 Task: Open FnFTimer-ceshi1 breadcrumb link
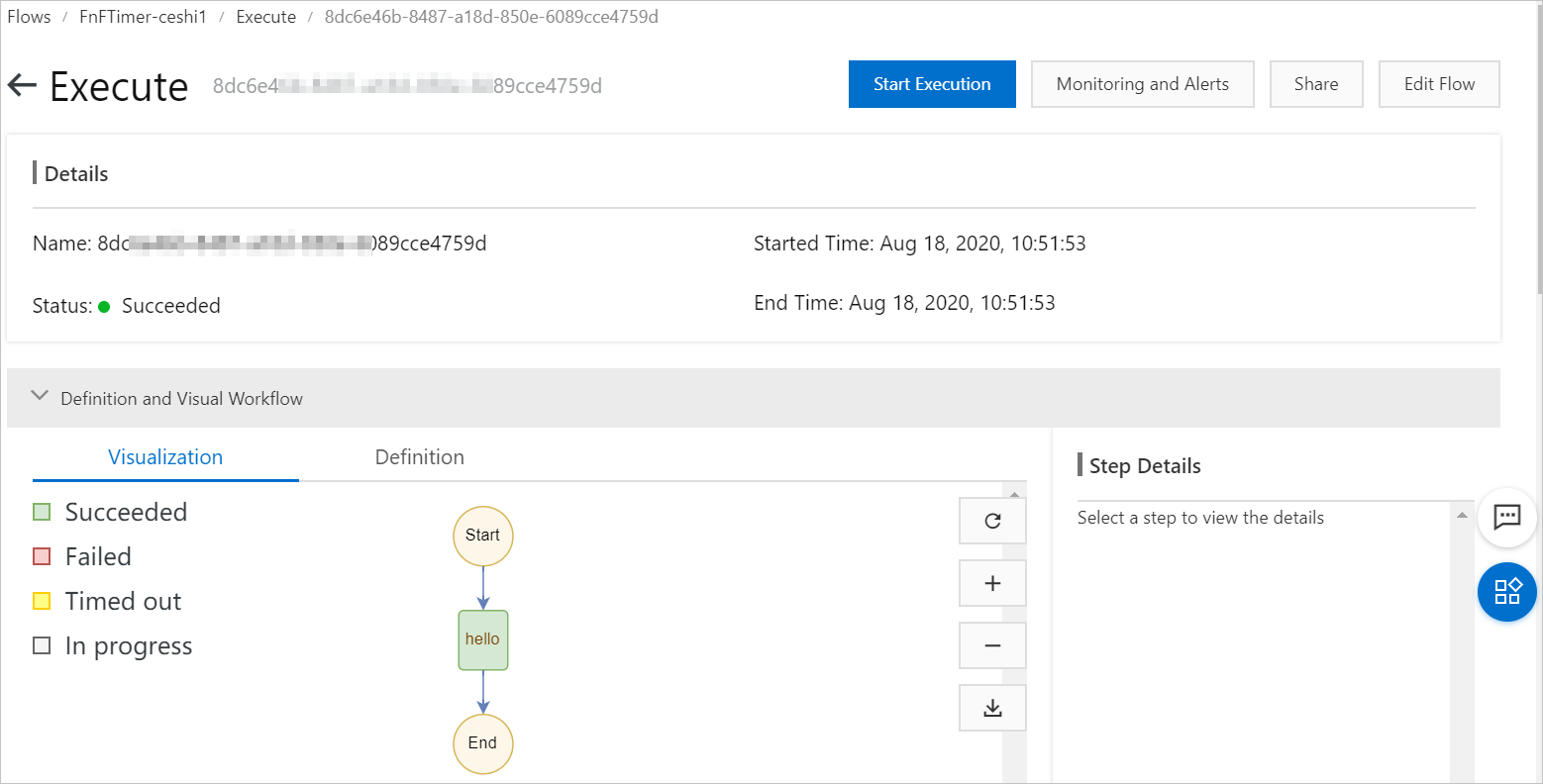[x=143, y=17]
